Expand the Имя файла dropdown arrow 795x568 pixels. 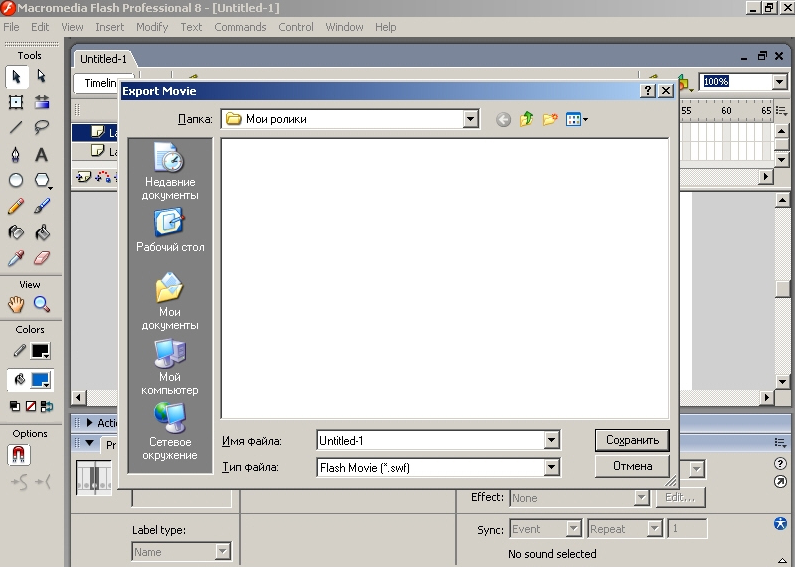click(552, 440)
